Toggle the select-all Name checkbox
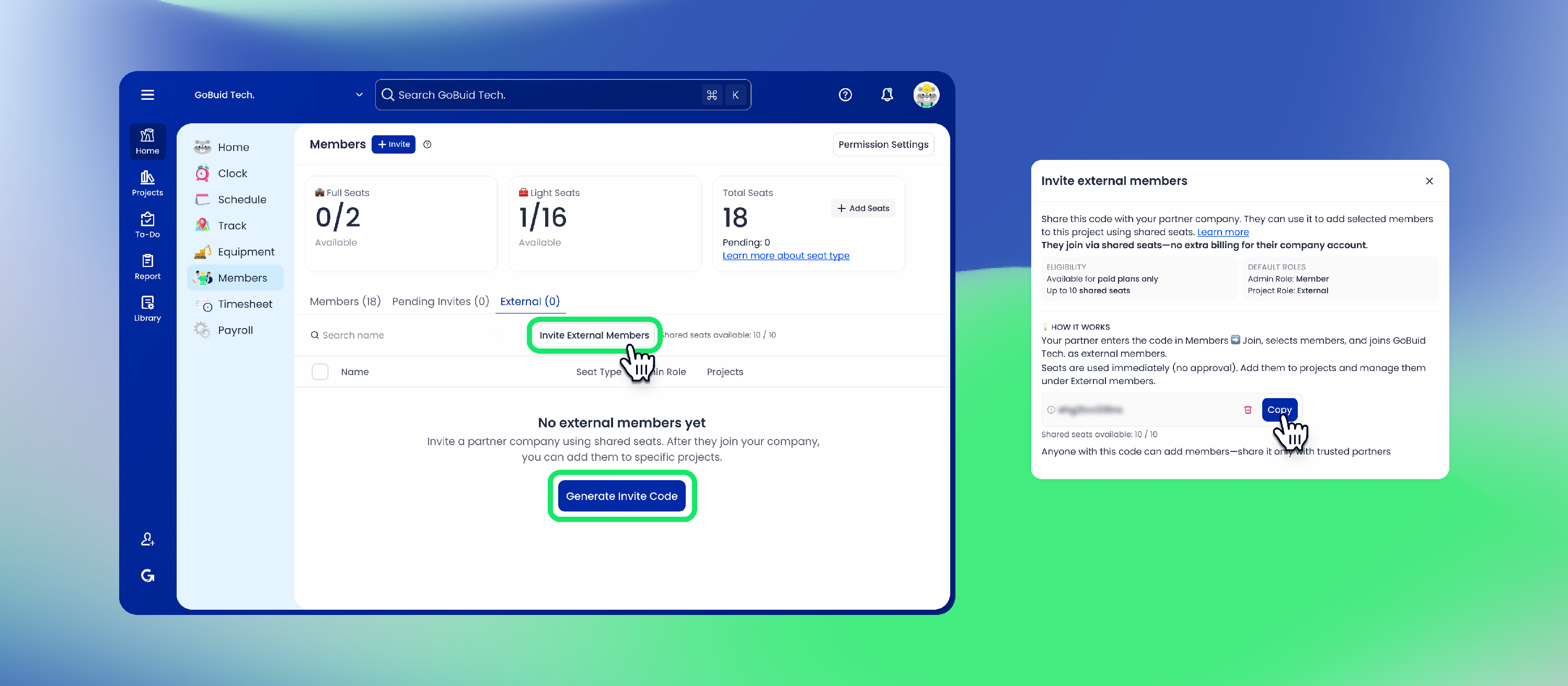Screen dimensions: 1568x686 (x=319, y=371)
